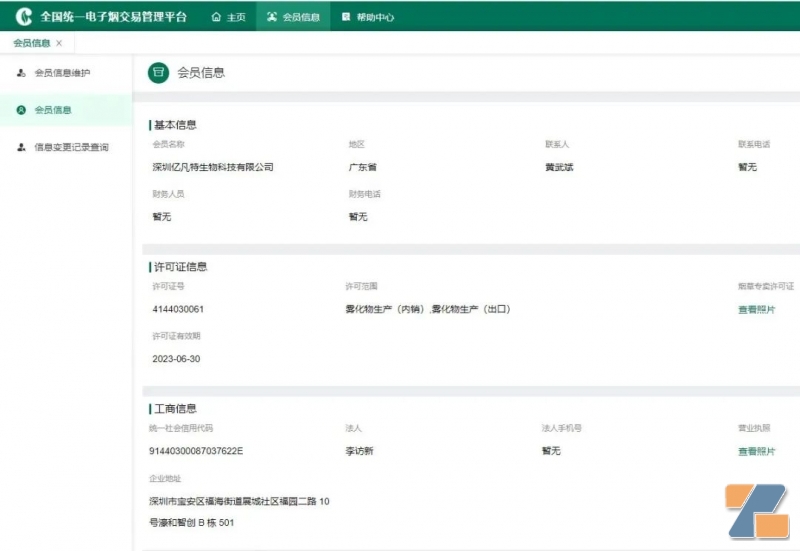Click the 信息变更记录查询 sidebar icon
Image resolution: width=800 pixels, height=551 pixels.
click(x=21, y=147)
